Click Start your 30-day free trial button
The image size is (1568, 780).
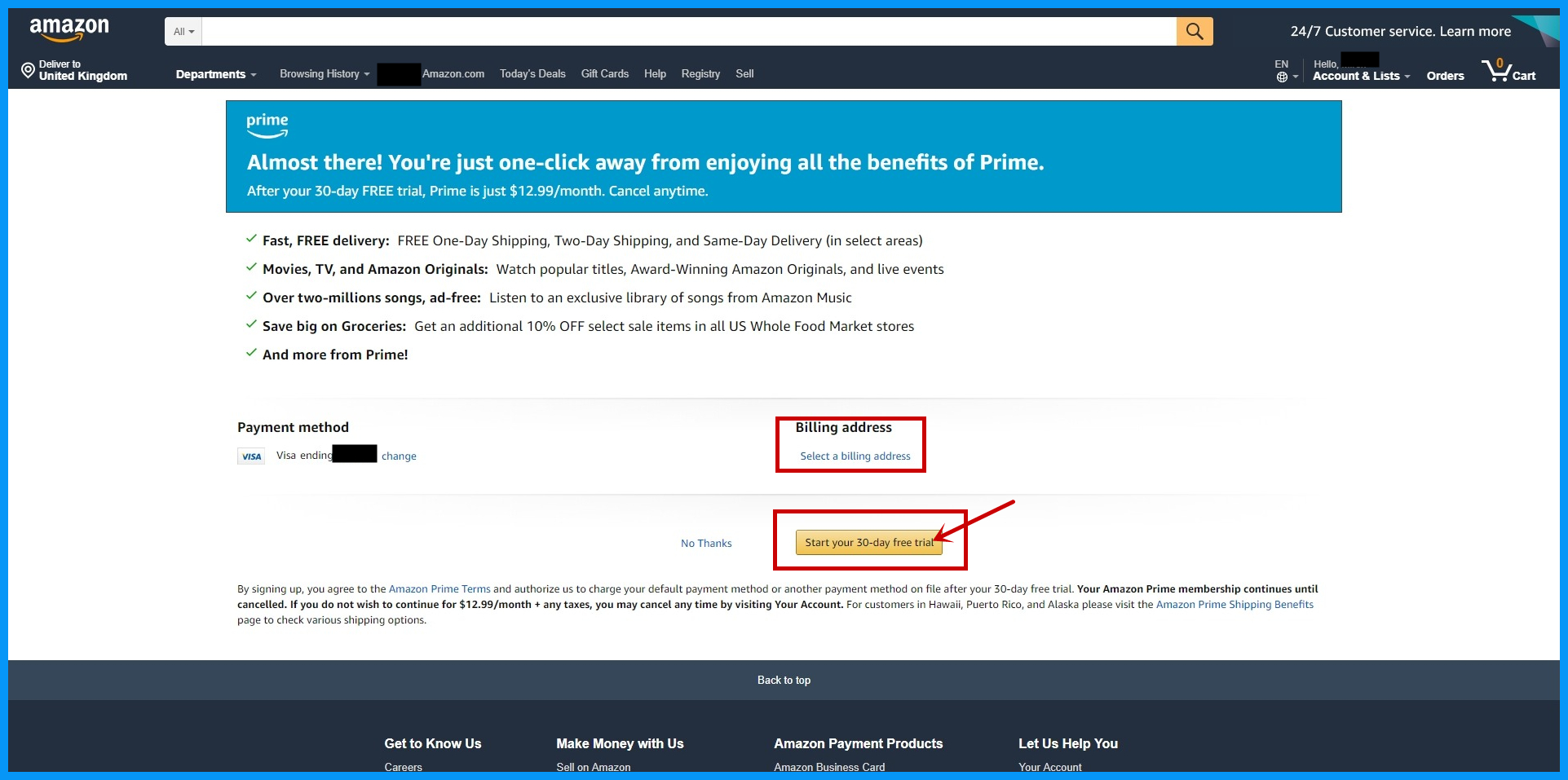tap(869, 543)
